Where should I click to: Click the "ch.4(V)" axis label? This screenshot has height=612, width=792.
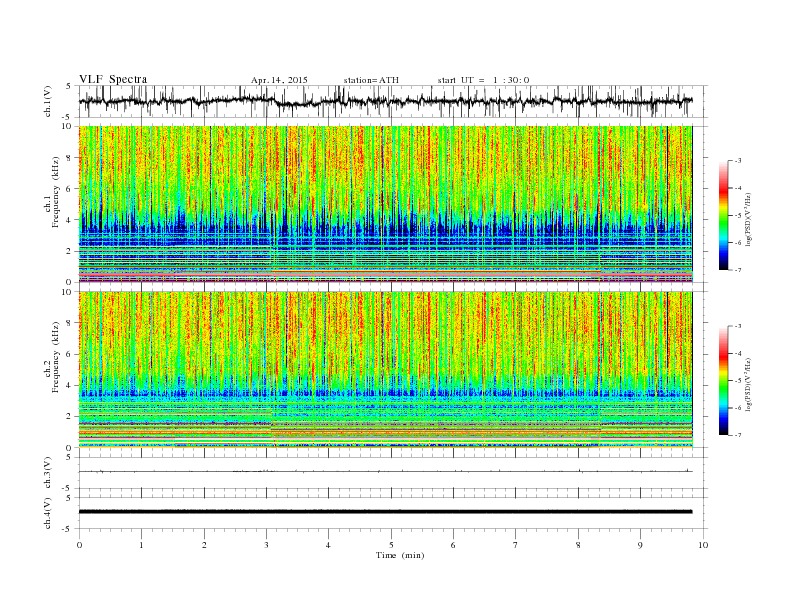(x=48, y=513)
